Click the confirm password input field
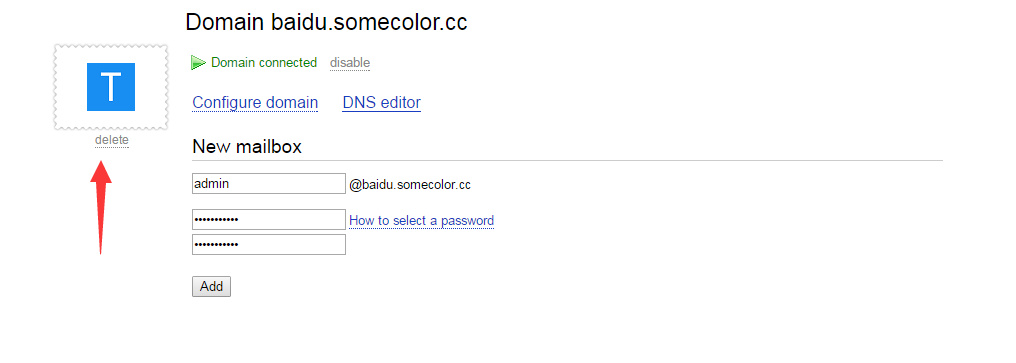 pos(269,244)
